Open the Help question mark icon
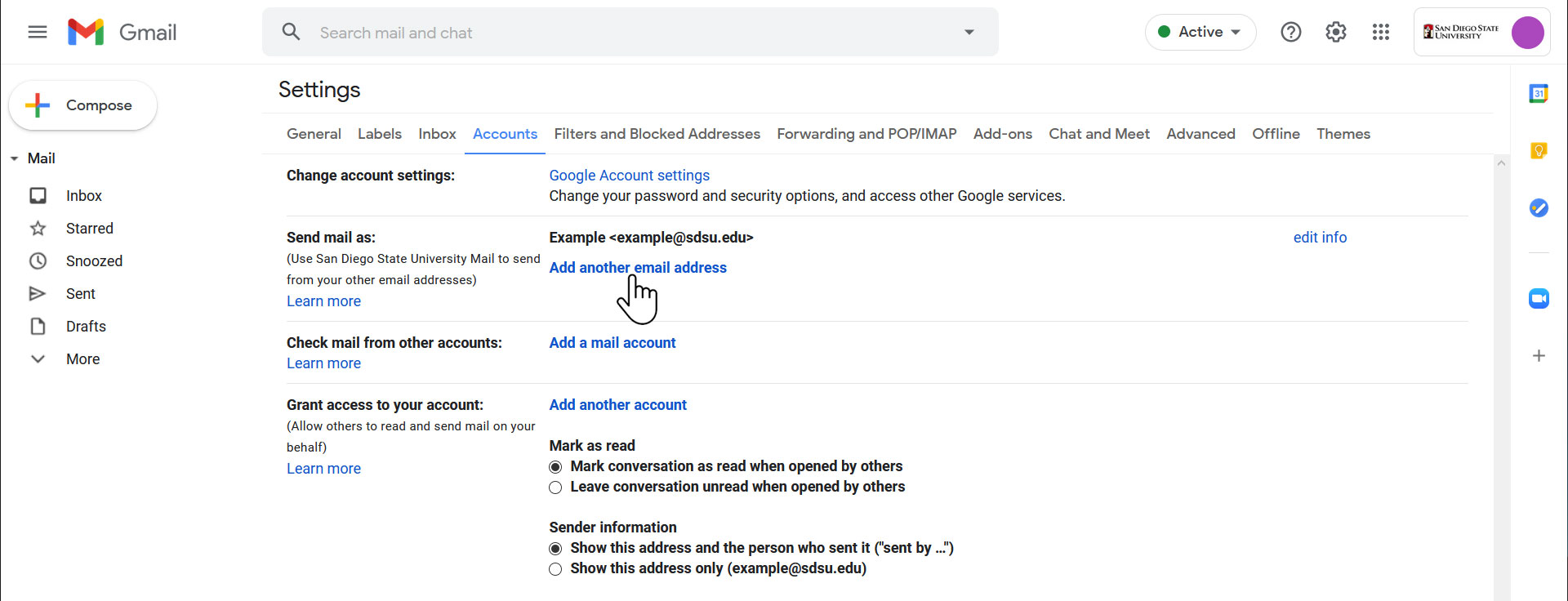 click(1290, 32)
